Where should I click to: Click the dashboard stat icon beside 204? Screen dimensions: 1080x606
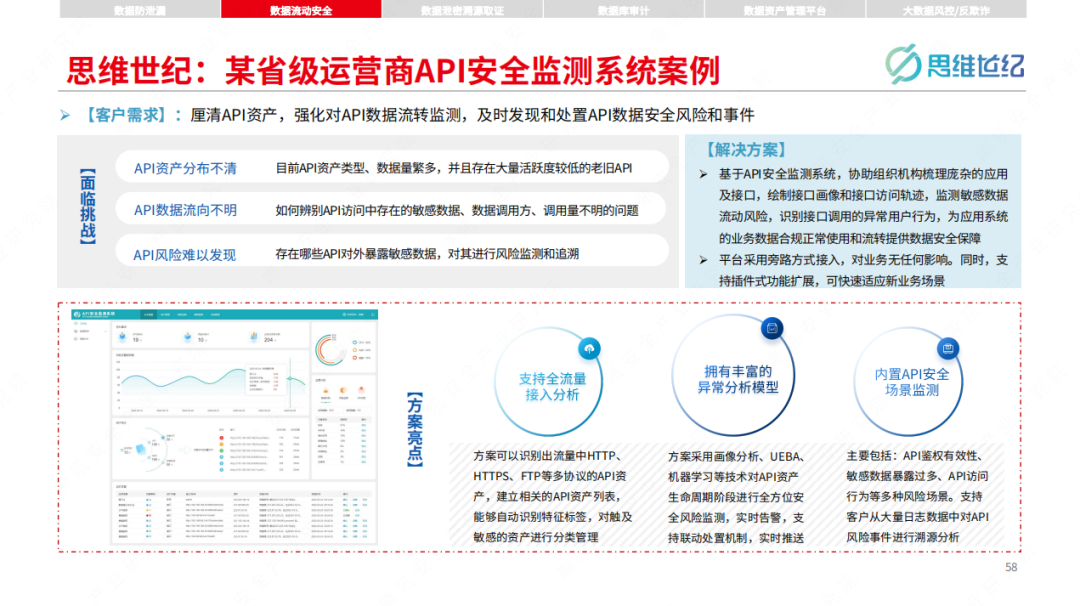(253, 337)
